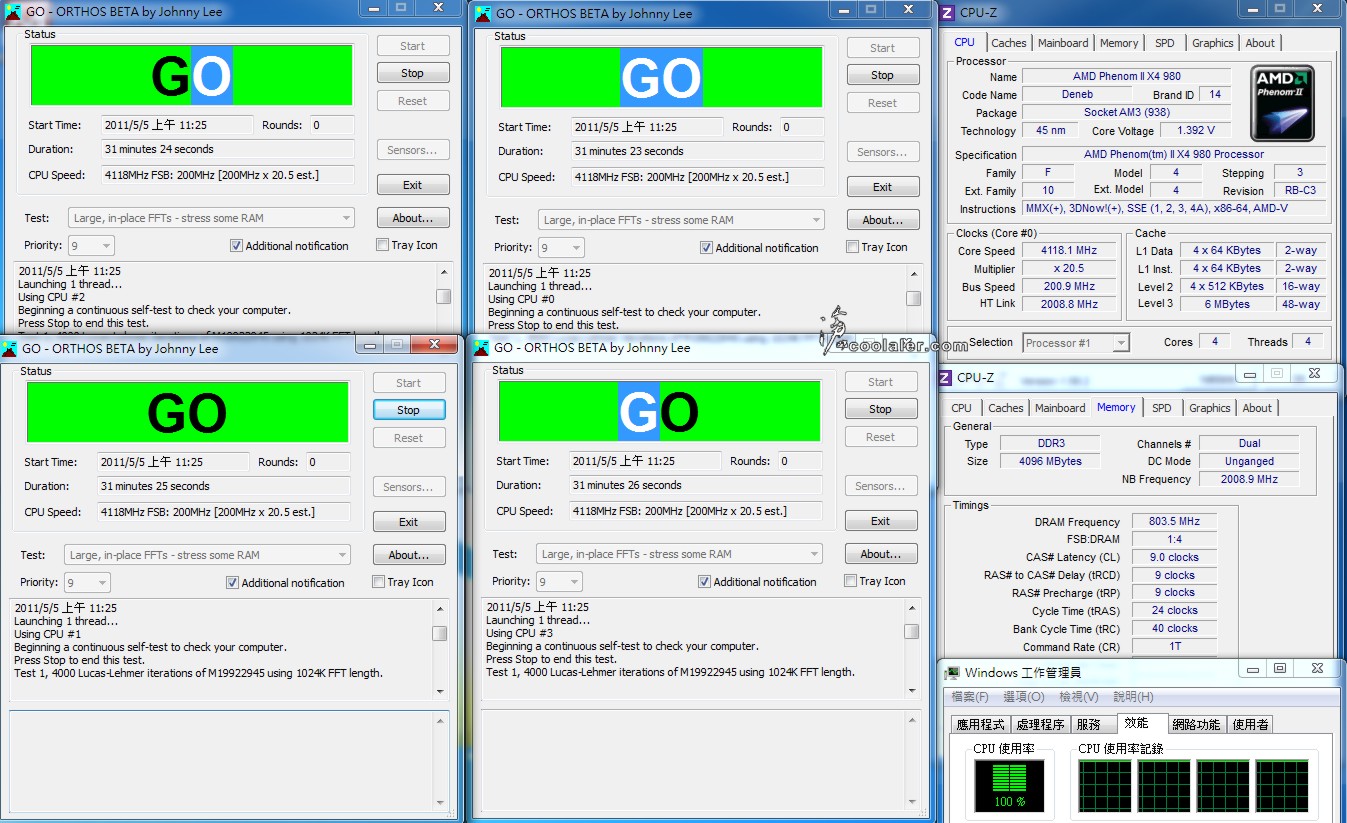The height and width of the screenshot is (823, 1347).
Task: Click About... in the CPU #1 ORTHOS window
Action: (x=409, y=555)
